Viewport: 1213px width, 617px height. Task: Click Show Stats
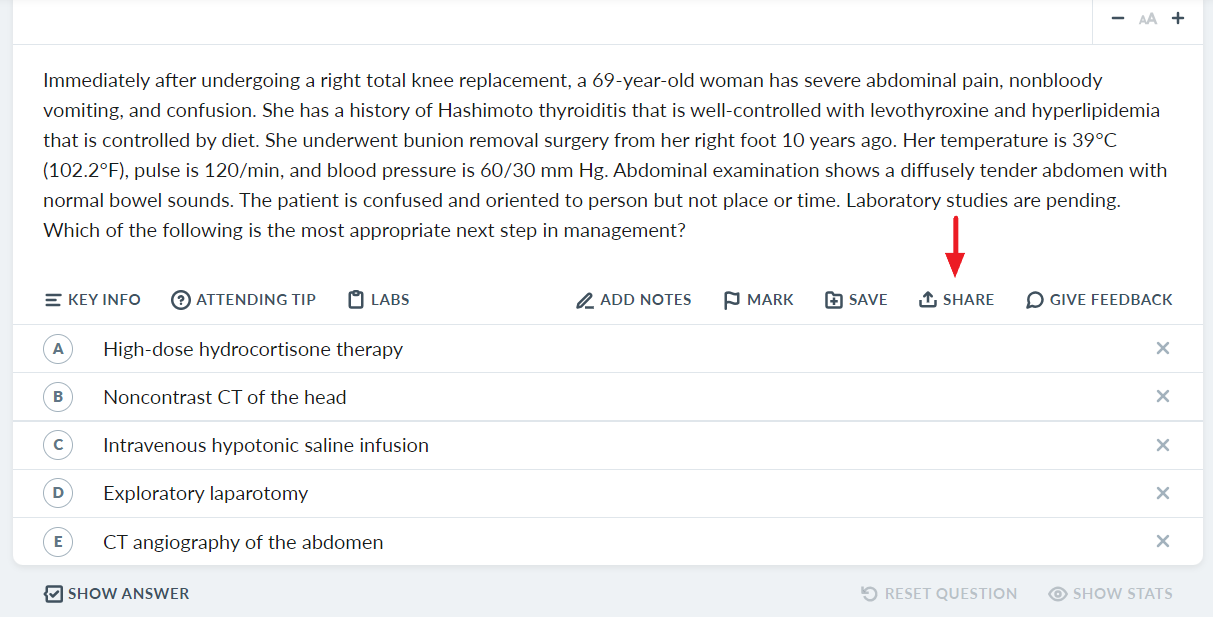click(1110, 594)
